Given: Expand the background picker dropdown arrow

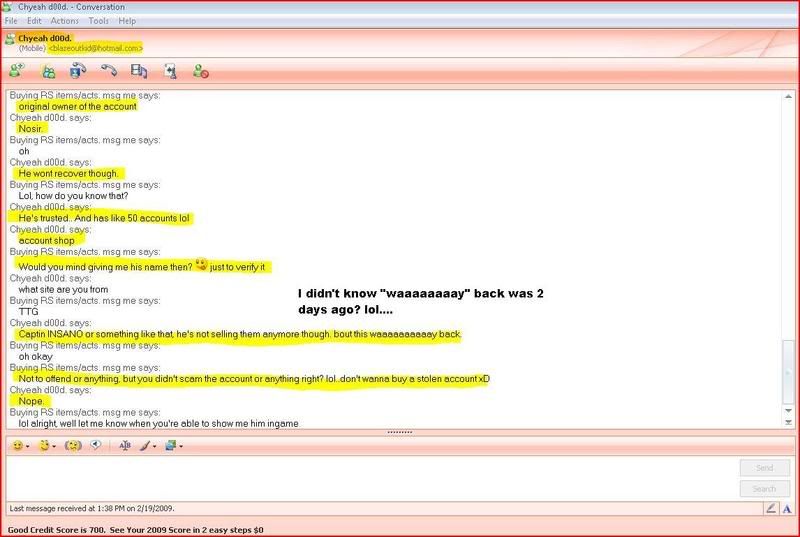Looking at the screenshot, I should click(x=181, y=447).
